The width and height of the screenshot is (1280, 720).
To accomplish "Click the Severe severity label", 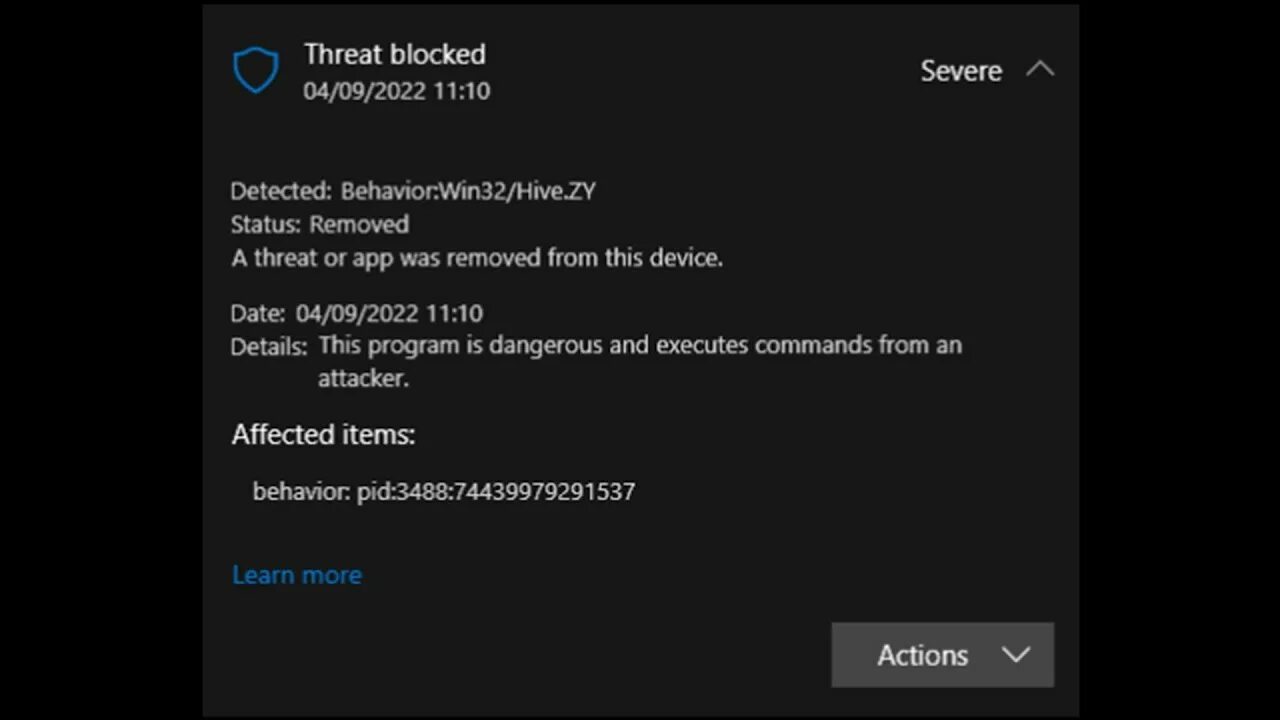I will 960,71.
